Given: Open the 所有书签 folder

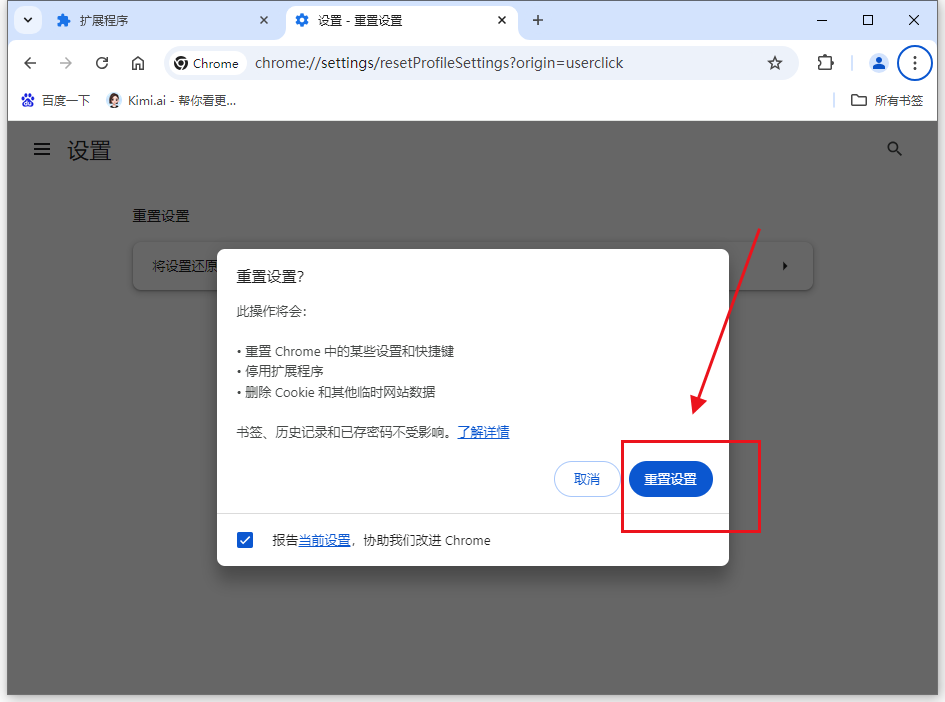Looking at the screenshot, I should (887, 101).
